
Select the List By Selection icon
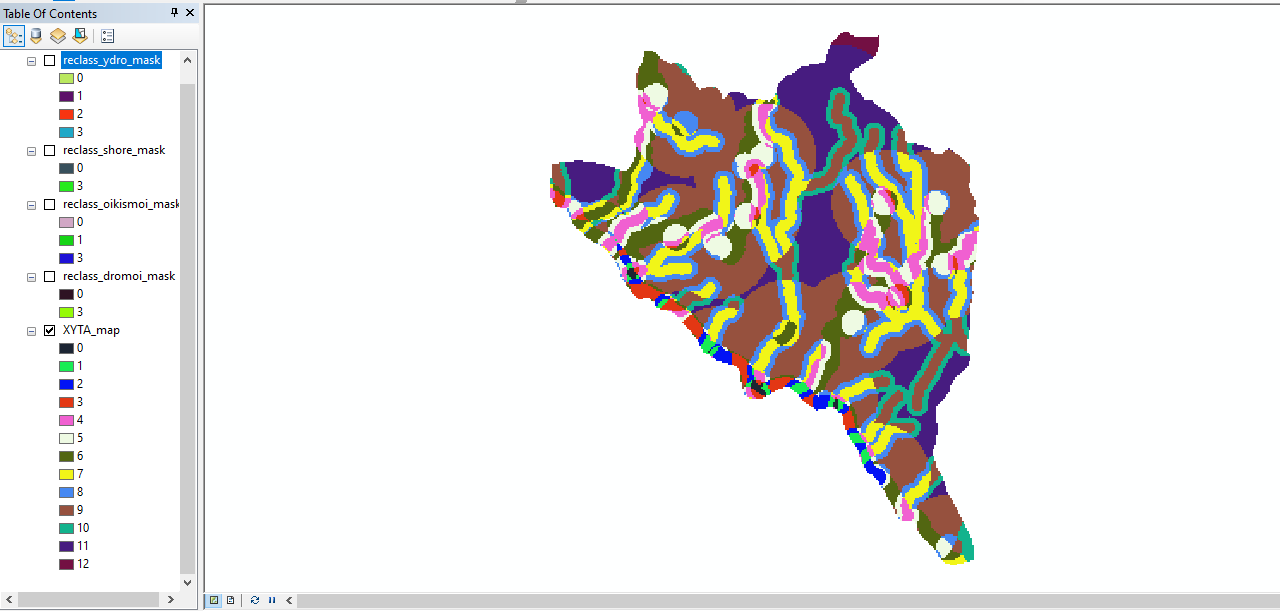(x=79, y=36)
